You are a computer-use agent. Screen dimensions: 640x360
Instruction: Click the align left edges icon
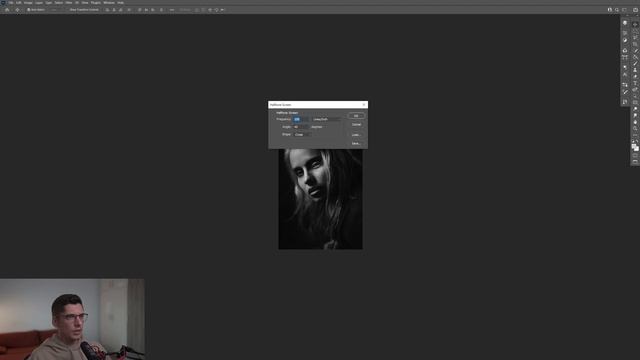(107, 9)
